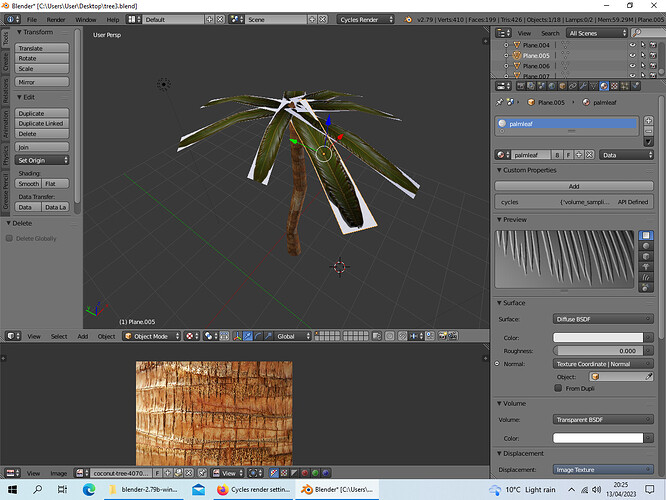
Task: Open the Modifiers tab (wrench icon)
Action: [x=583, y=86]
